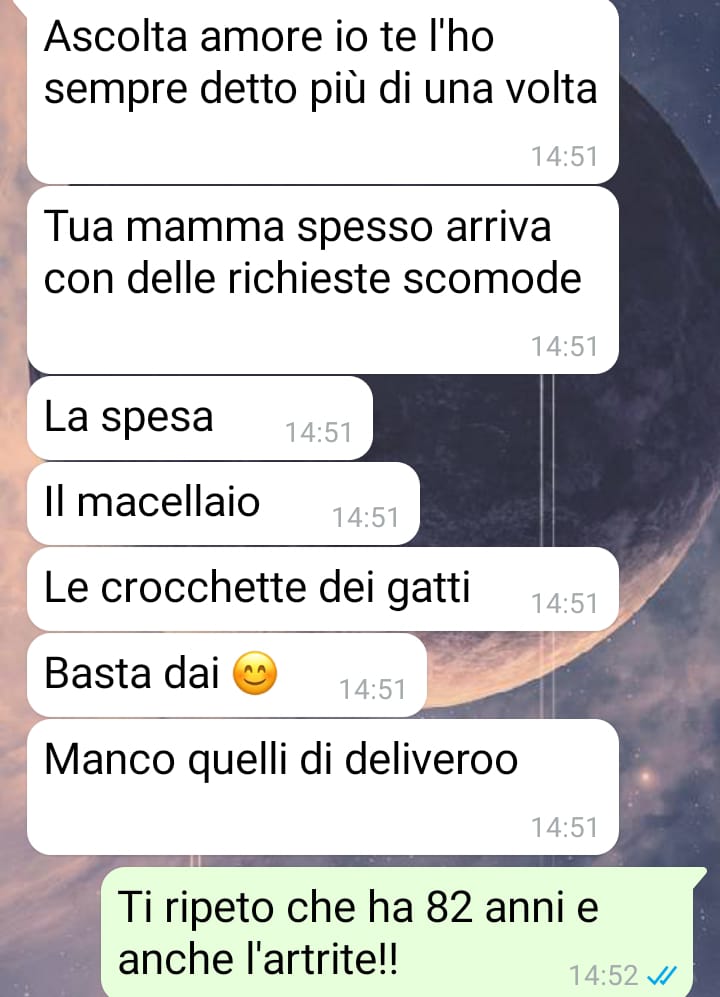Tap the 14:51 timestamp of 'Il macellaio'
Image resolution: width=720 pixels, height=997 pixels.
coord(366,518)
